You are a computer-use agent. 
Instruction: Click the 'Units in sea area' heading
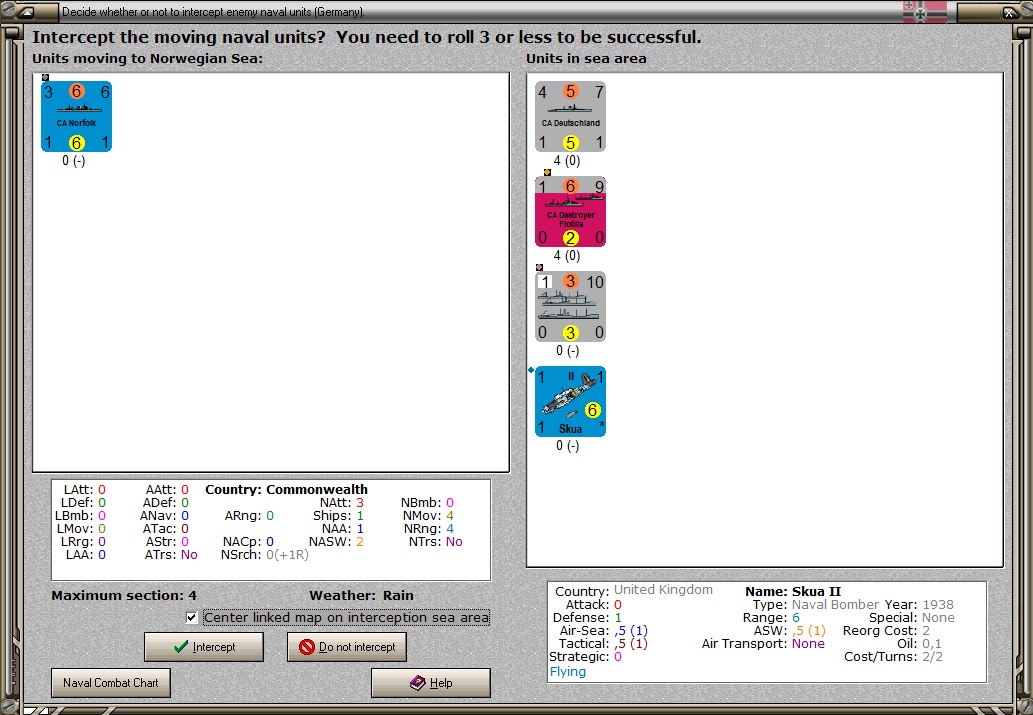[x=586, y=59]
